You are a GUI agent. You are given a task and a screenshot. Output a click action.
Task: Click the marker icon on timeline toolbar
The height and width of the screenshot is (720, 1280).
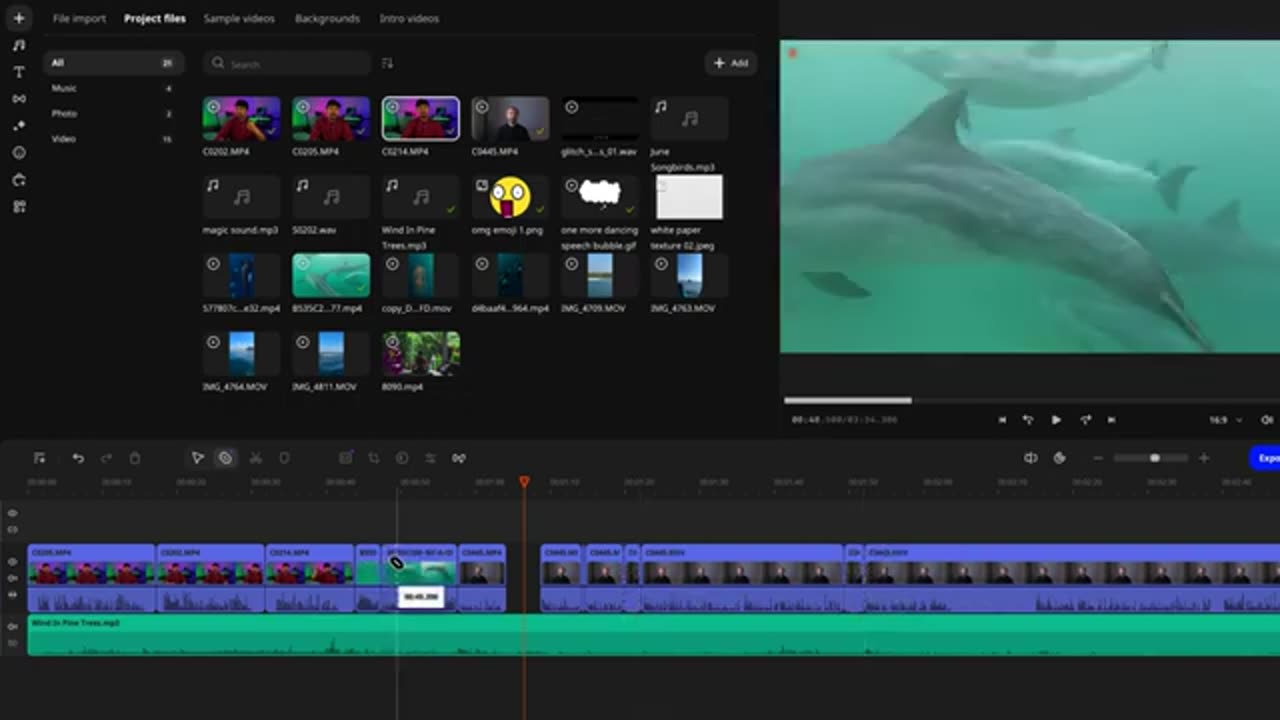284,458
